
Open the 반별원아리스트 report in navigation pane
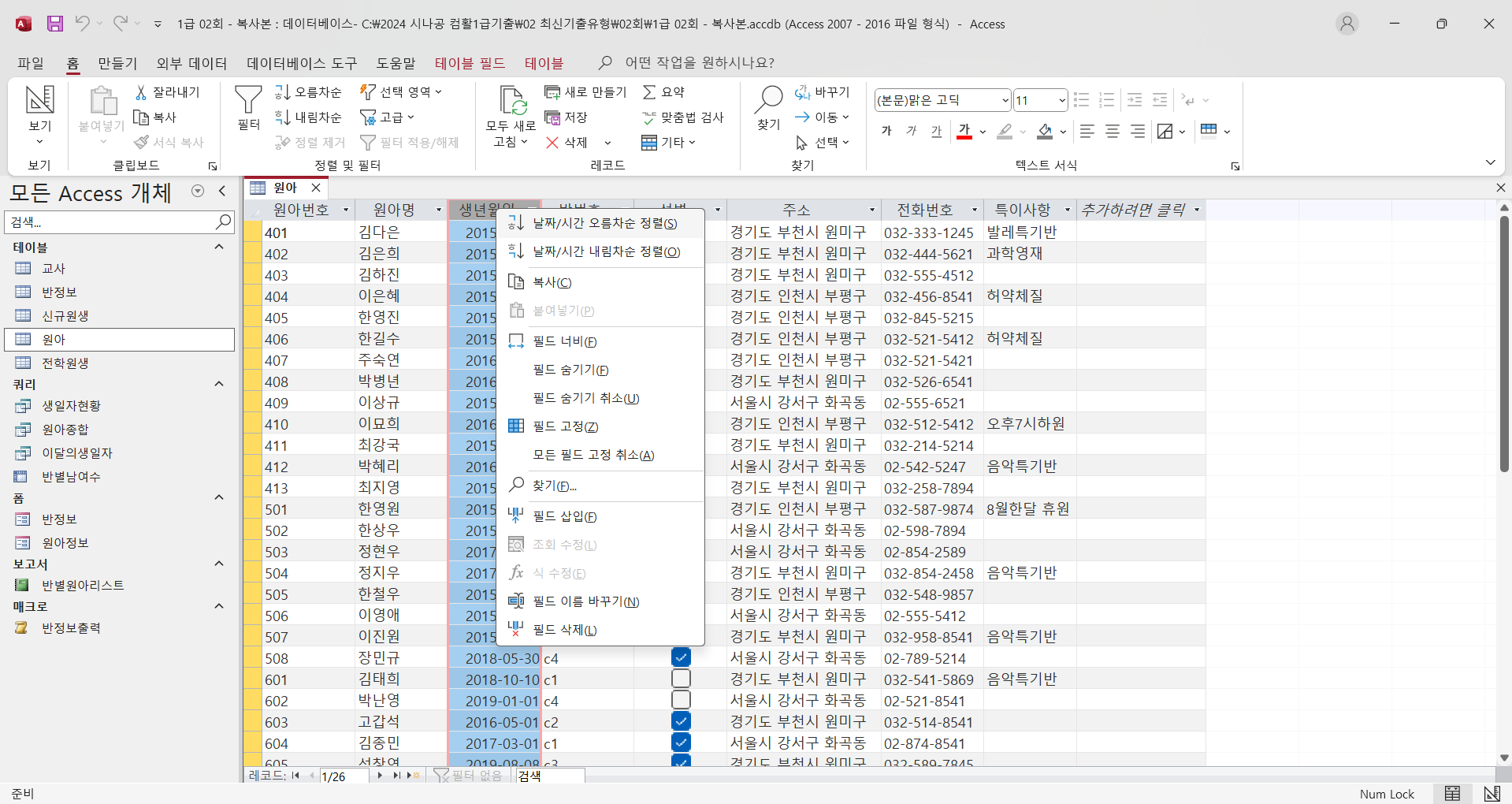click(x=83, y=585)
